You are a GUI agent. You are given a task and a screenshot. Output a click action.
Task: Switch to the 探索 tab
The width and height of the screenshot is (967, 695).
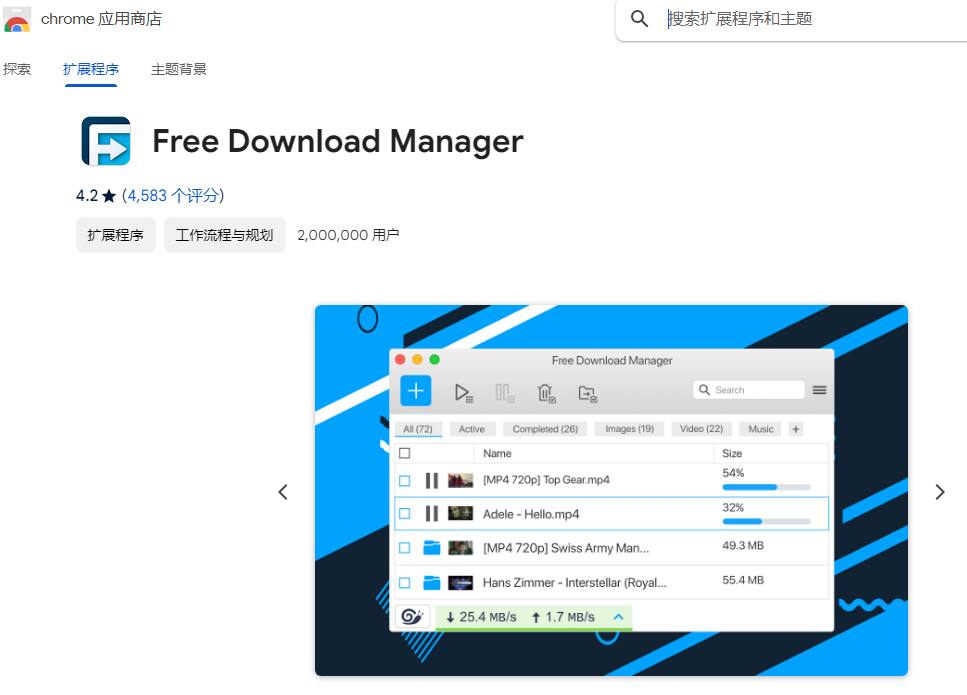17,69
